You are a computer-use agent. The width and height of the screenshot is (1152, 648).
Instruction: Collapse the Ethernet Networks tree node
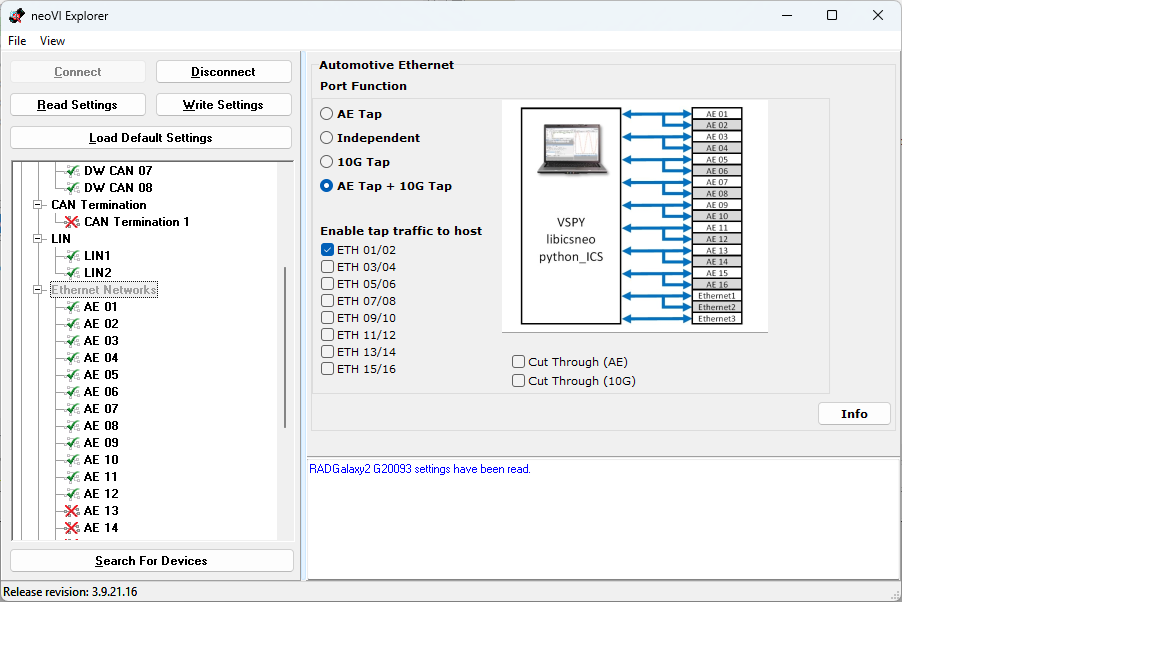coord(38,290)
